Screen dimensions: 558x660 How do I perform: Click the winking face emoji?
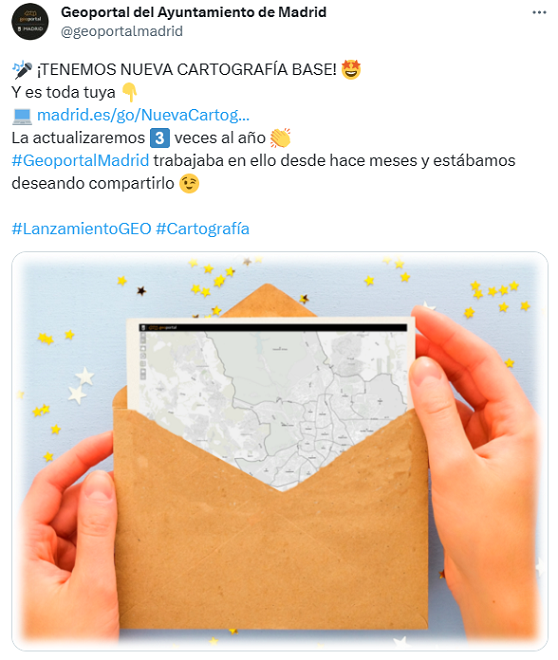pyautogui.click(x=189, y=184)
